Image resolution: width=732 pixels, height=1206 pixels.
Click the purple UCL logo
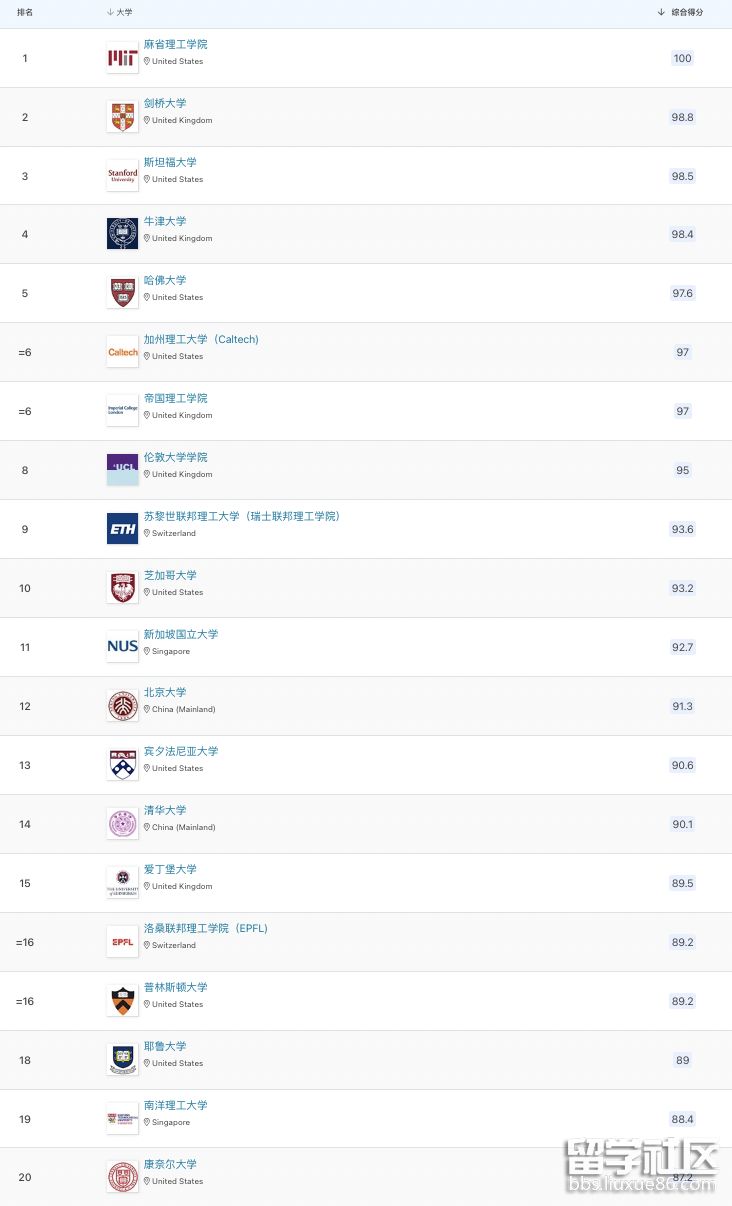pyautogui.click(x=123, y=470)
